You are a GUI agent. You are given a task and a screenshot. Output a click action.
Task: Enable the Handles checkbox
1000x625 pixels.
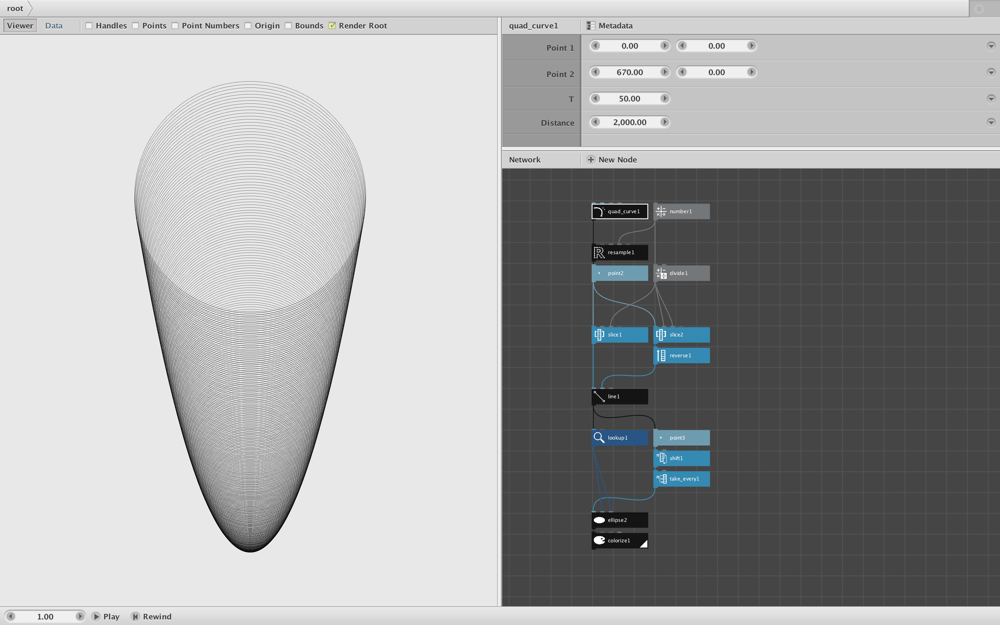[89, 26]
